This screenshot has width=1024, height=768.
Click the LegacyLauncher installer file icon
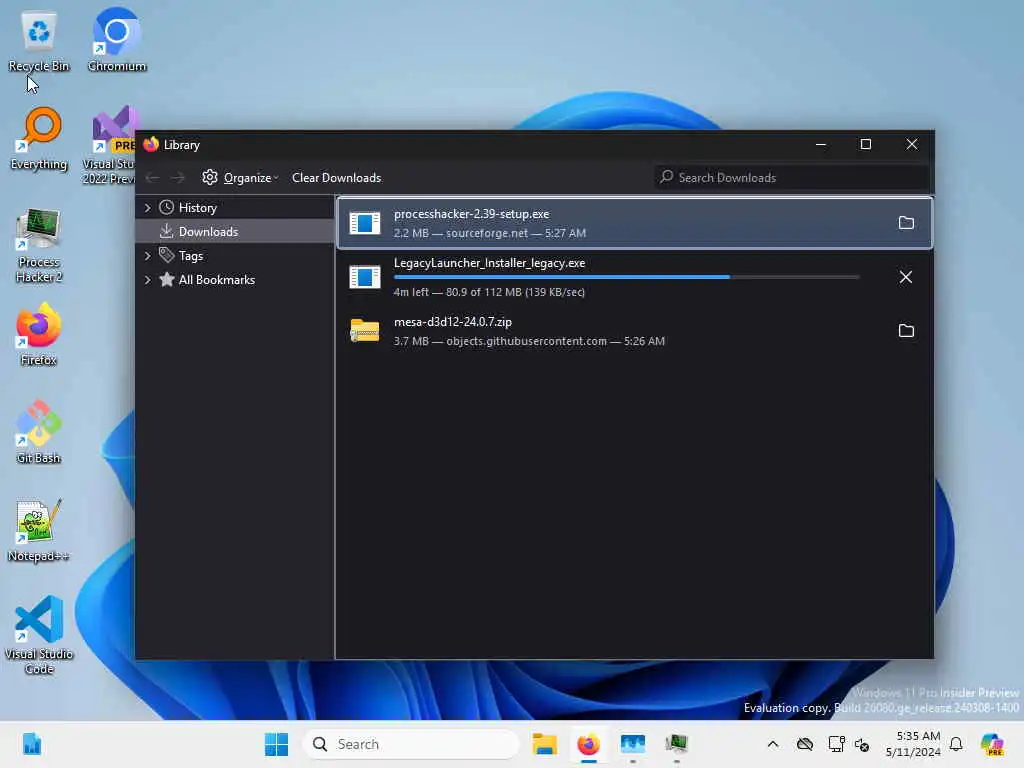coord(364,277)
